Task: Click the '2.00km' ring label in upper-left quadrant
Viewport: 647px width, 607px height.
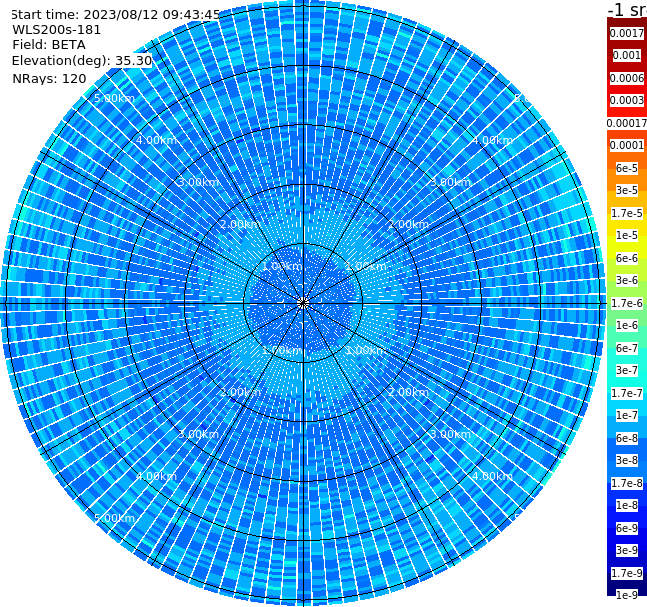Action: tap(240, 224)
